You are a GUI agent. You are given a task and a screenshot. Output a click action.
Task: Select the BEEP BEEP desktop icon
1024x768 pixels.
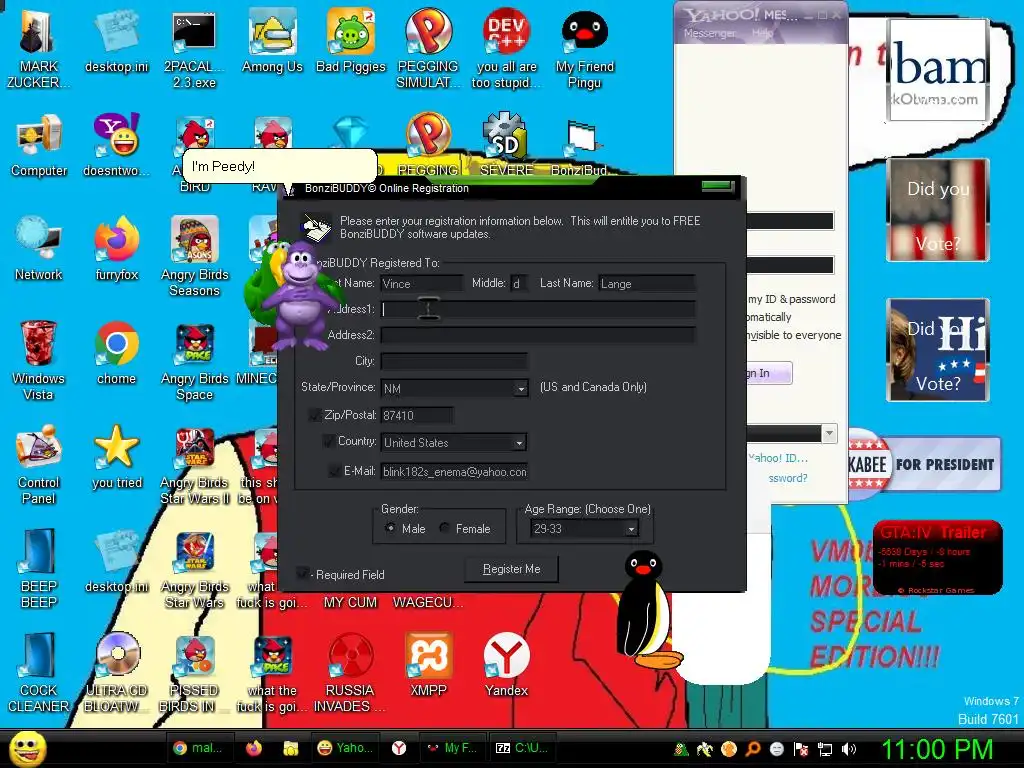tap(38, 568)
